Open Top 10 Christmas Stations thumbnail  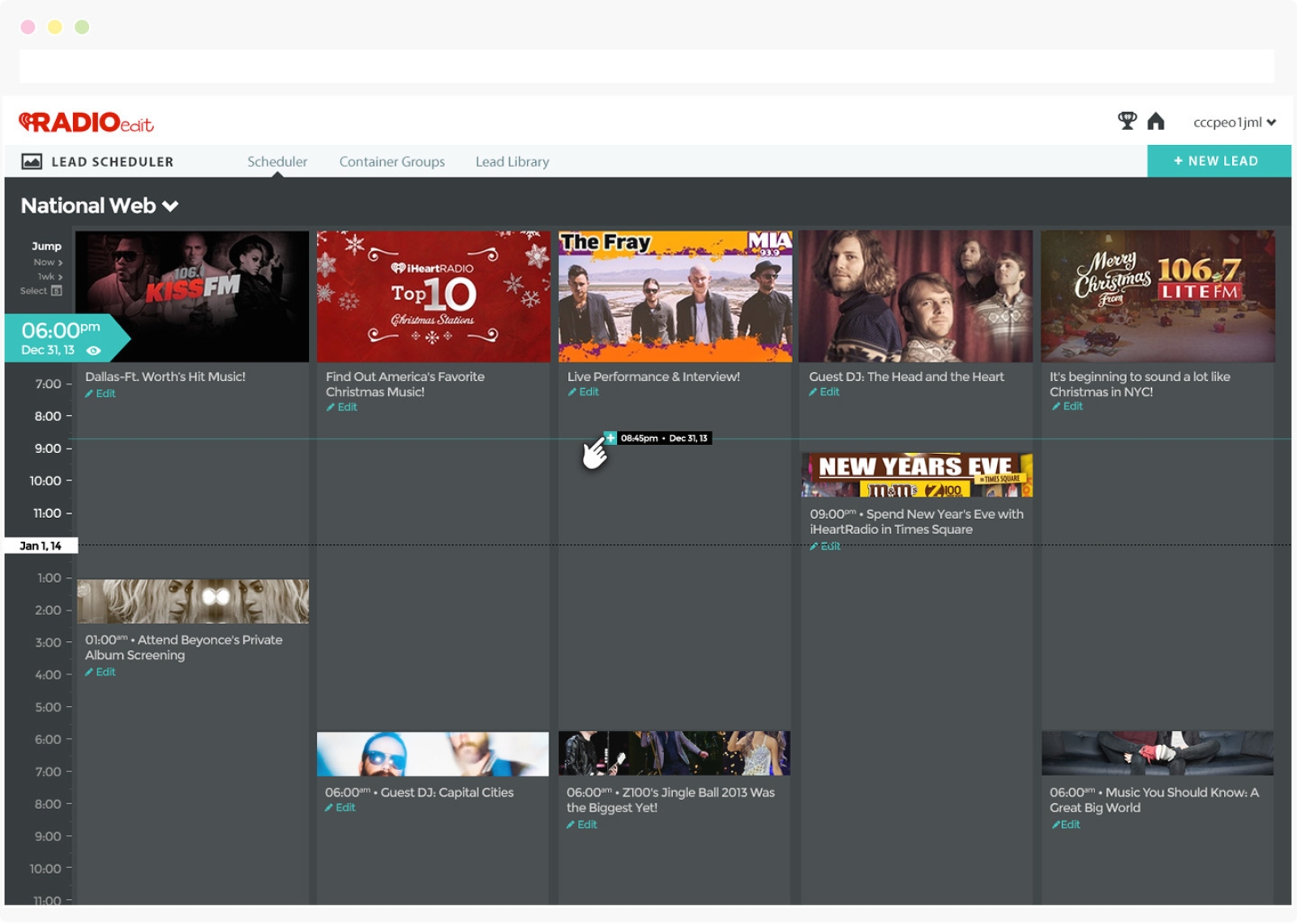coord(434,297)
